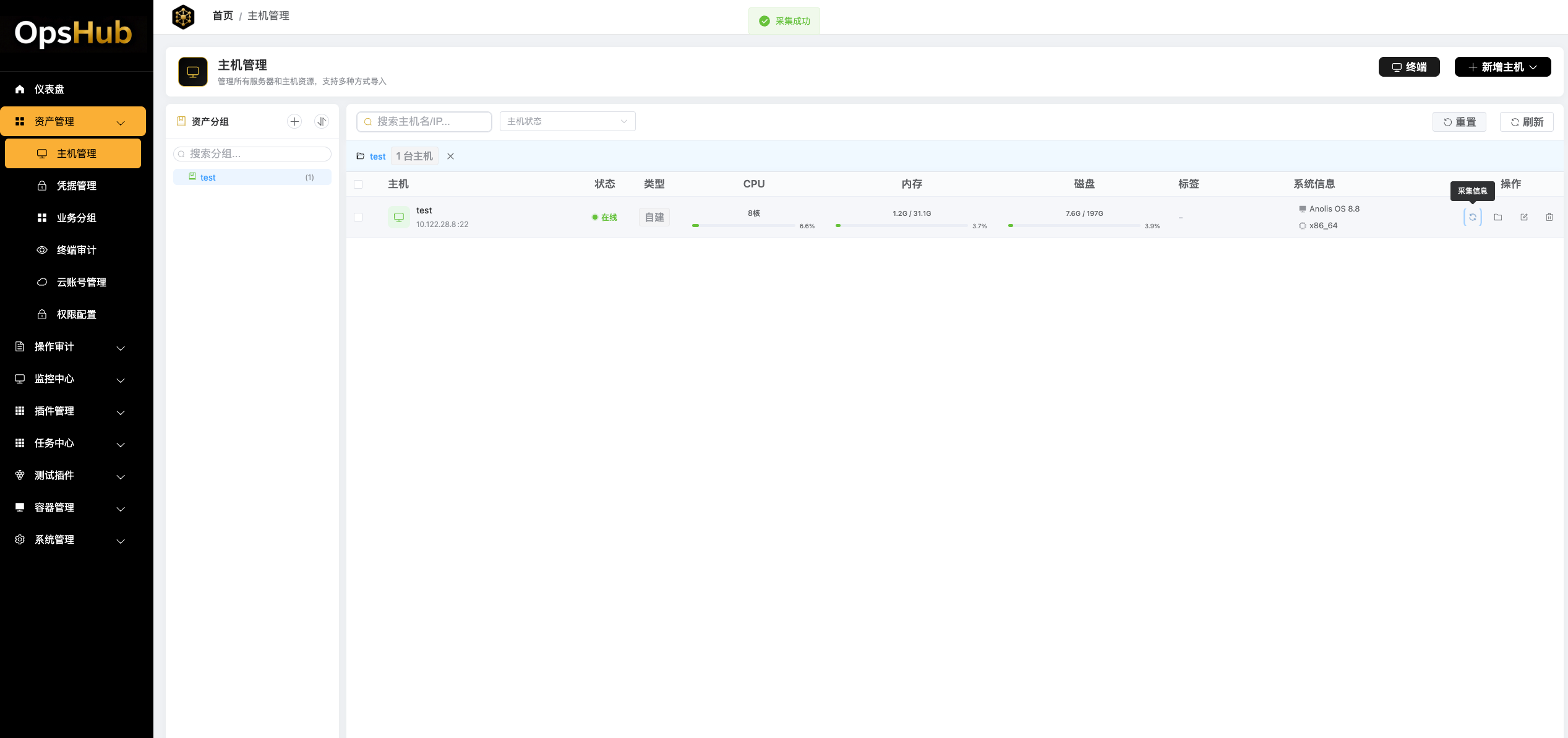Check the test host row checkbox

[358, 217]
